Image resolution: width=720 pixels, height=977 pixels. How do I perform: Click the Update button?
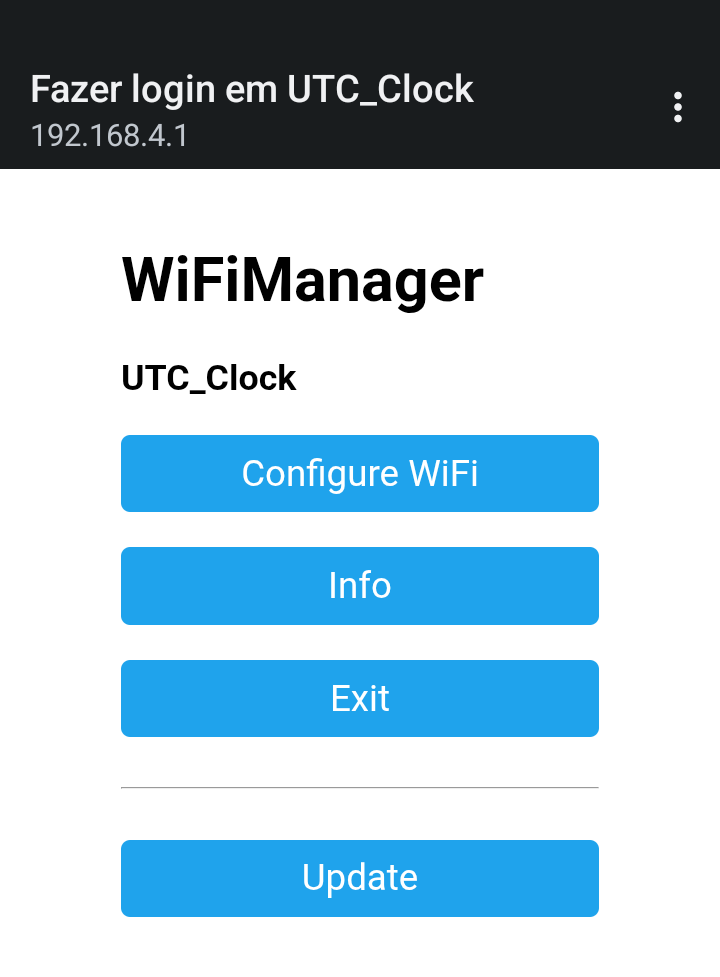point(360,878)
